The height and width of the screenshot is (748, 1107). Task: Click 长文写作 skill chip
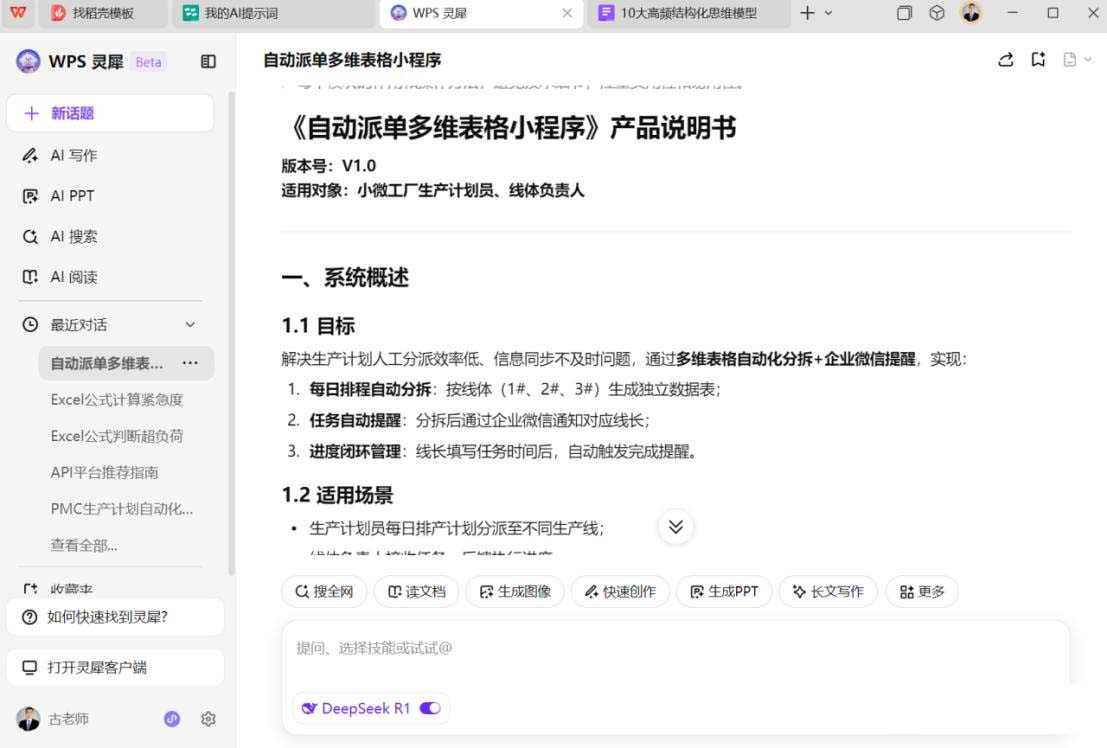click(x=828, y=591)
